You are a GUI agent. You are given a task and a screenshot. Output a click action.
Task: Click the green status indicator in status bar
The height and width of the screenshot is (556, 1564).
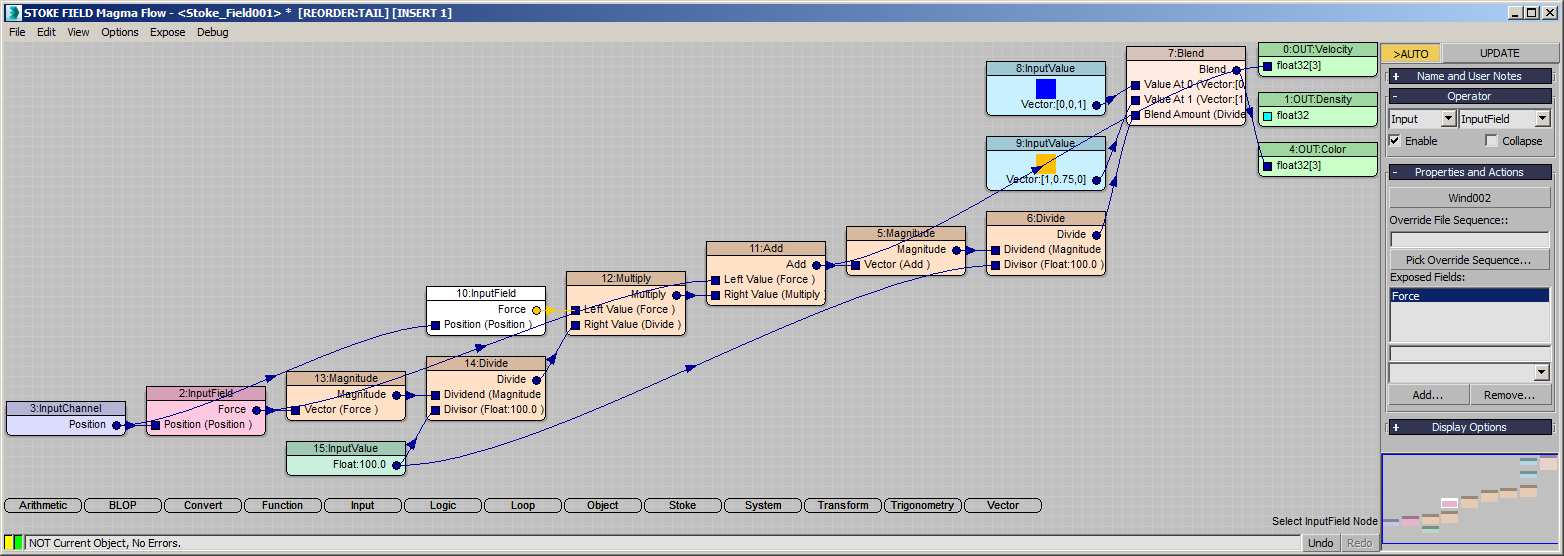pyautogui.click(x=18, y=543)
